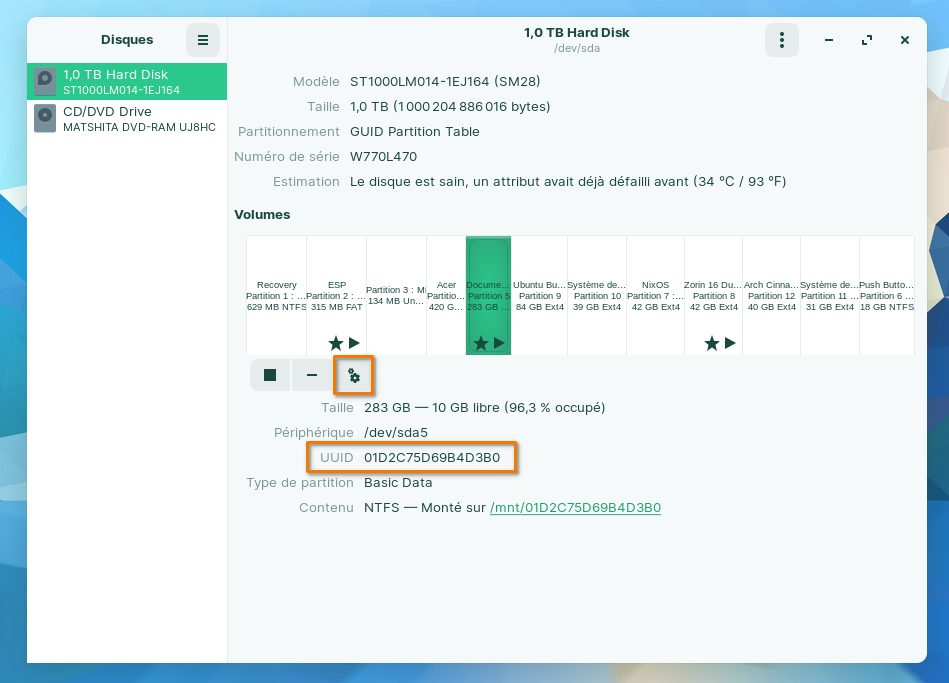
Task: Select the Recovery Partition 1 volume
Action: (x=276, y=295)
